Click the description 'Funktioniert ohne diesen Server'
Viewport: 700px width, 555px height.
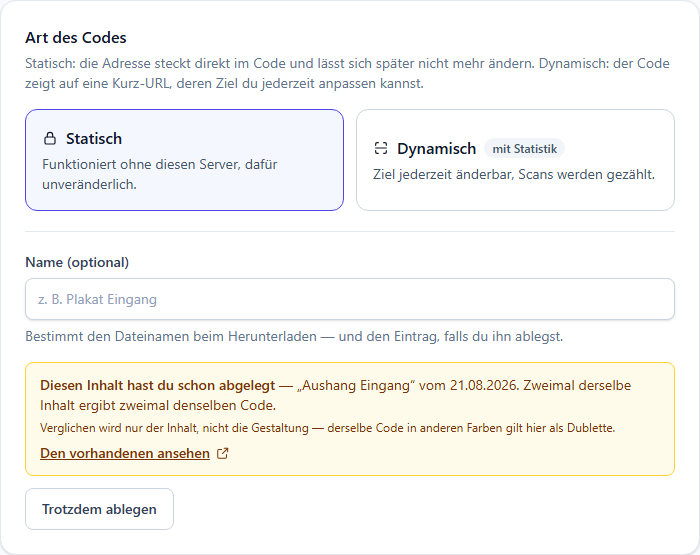[x=142, y=164]
